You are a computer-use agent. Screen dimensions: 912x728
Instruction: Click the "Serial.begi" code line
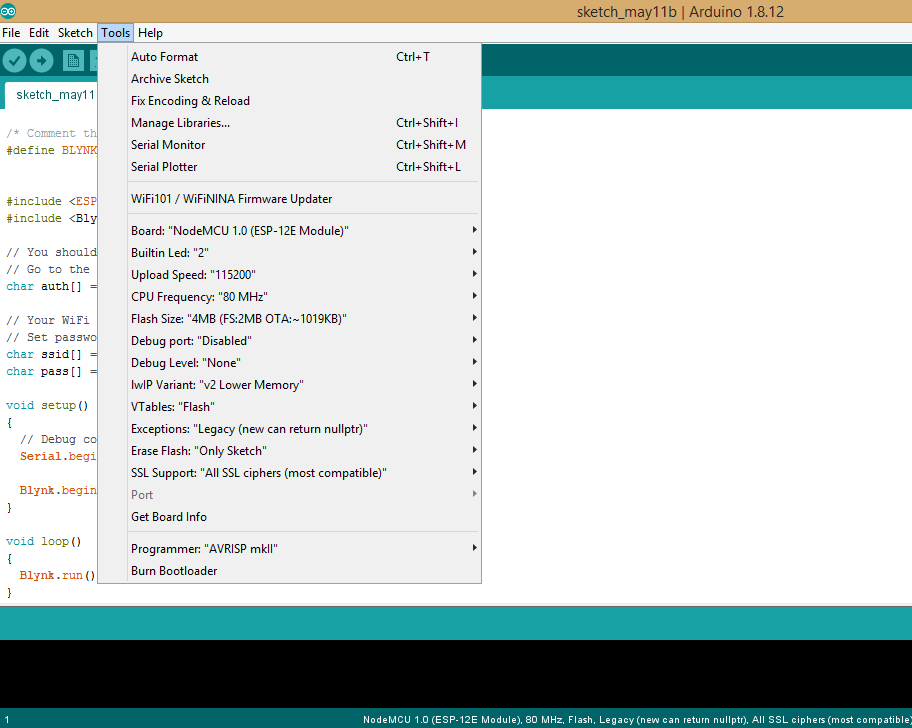click(x=58, y=456)
